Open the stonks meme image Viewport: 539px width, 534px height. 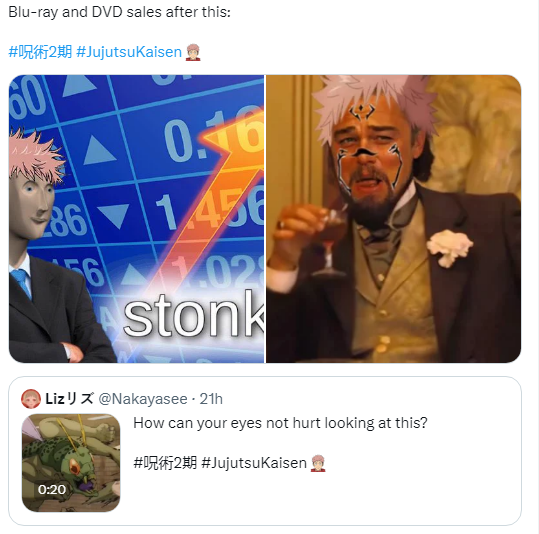click(136, 219)
